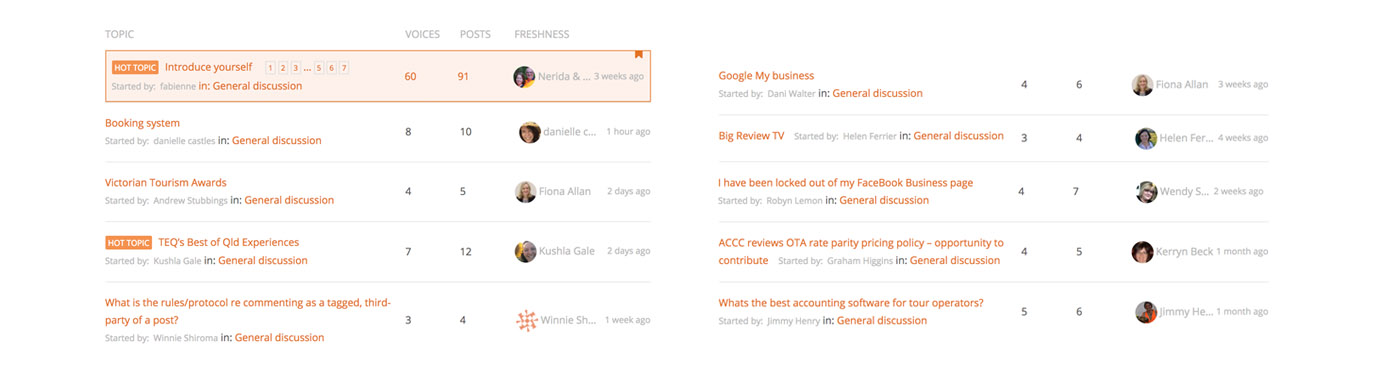Open the Big Review TV topic
1400x392 pixels.
(x=751, y=136)
